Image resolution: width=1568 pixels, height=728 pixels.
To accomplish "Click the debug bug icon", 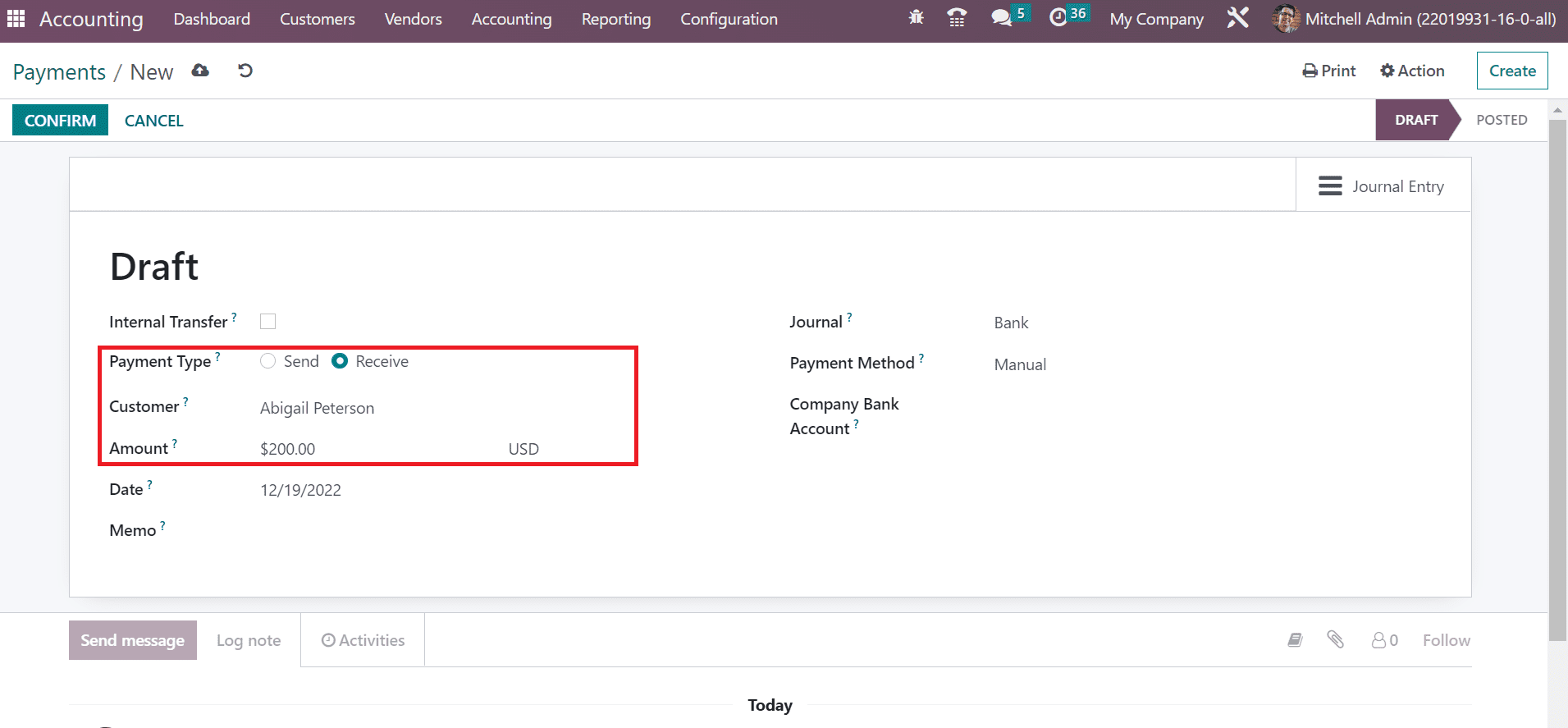I will coord(917,17).
